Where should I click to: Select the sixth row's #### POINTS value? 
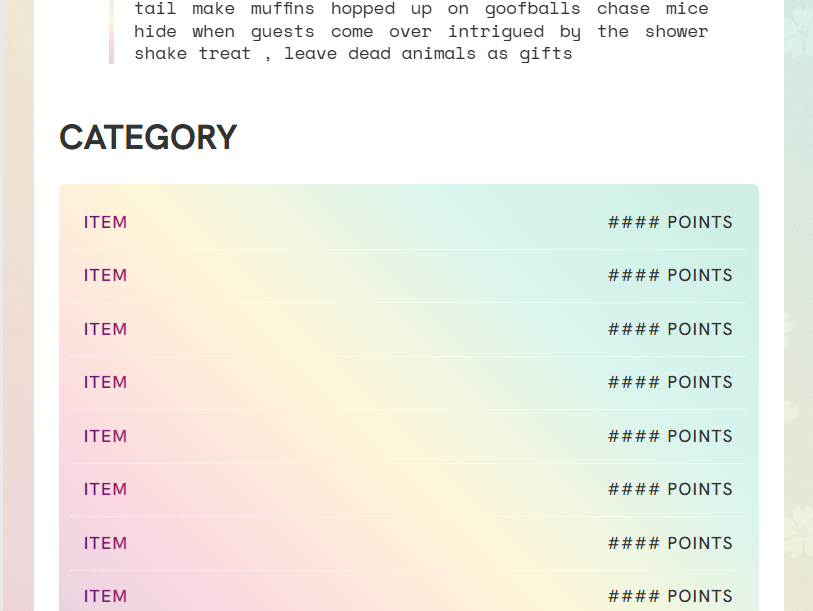(x=670, y=489)
